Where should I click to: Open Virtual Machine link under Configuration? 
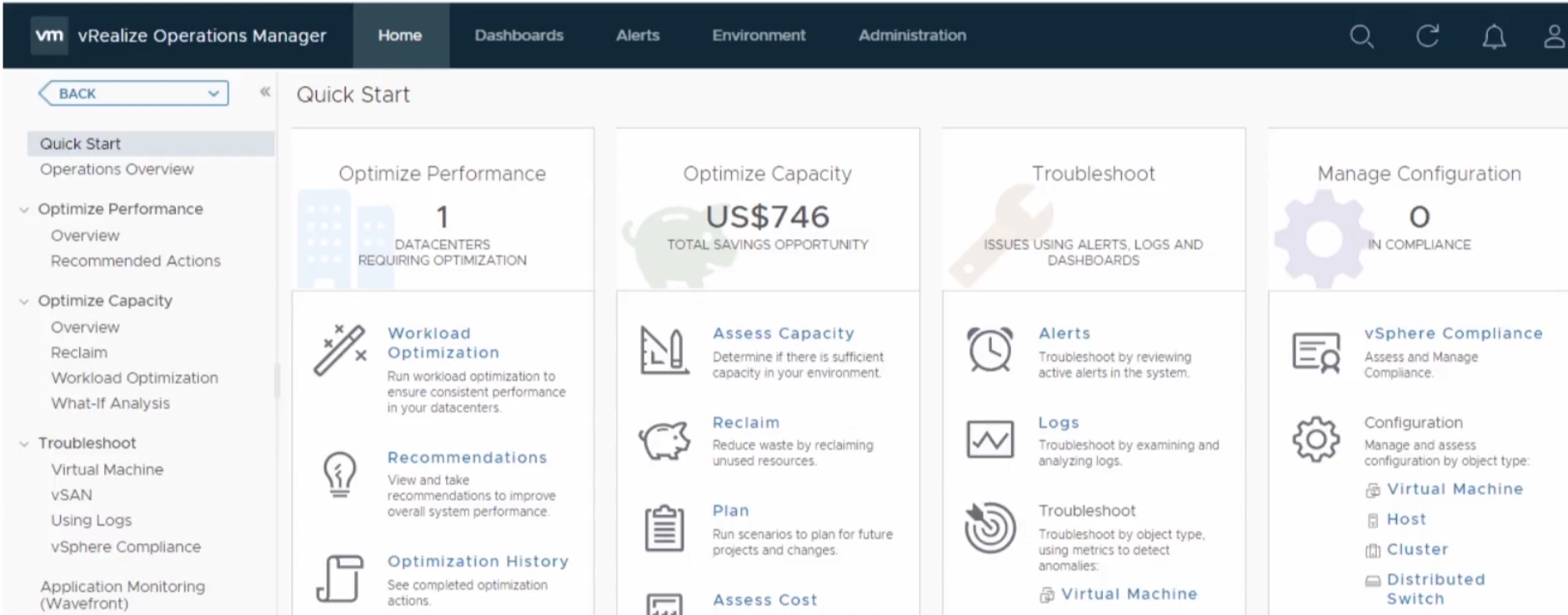pyautogui.click(x=1455, y=489)
